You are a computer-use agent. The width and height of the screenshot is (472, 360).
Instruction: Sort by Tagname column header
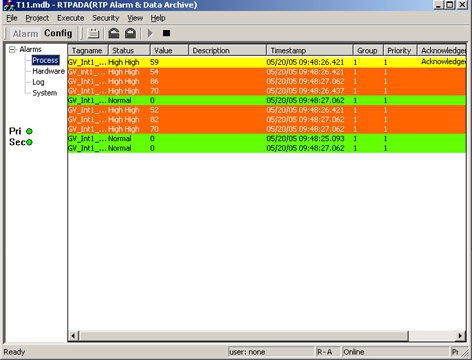pos(88,50)
